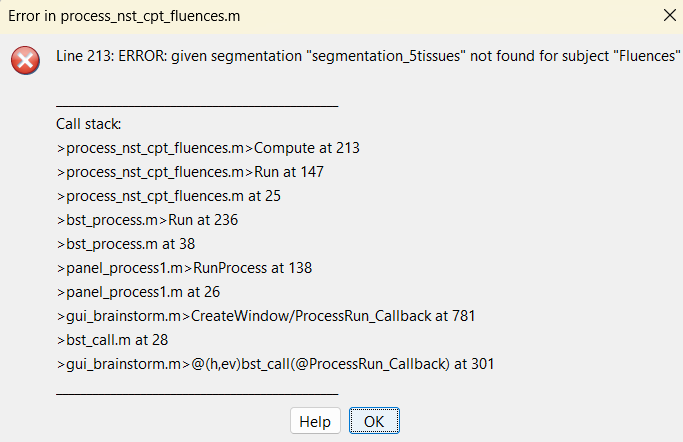683x442 pixels.
Task: Select the 'bst_process.m at 38' entry
Action: 125,244
